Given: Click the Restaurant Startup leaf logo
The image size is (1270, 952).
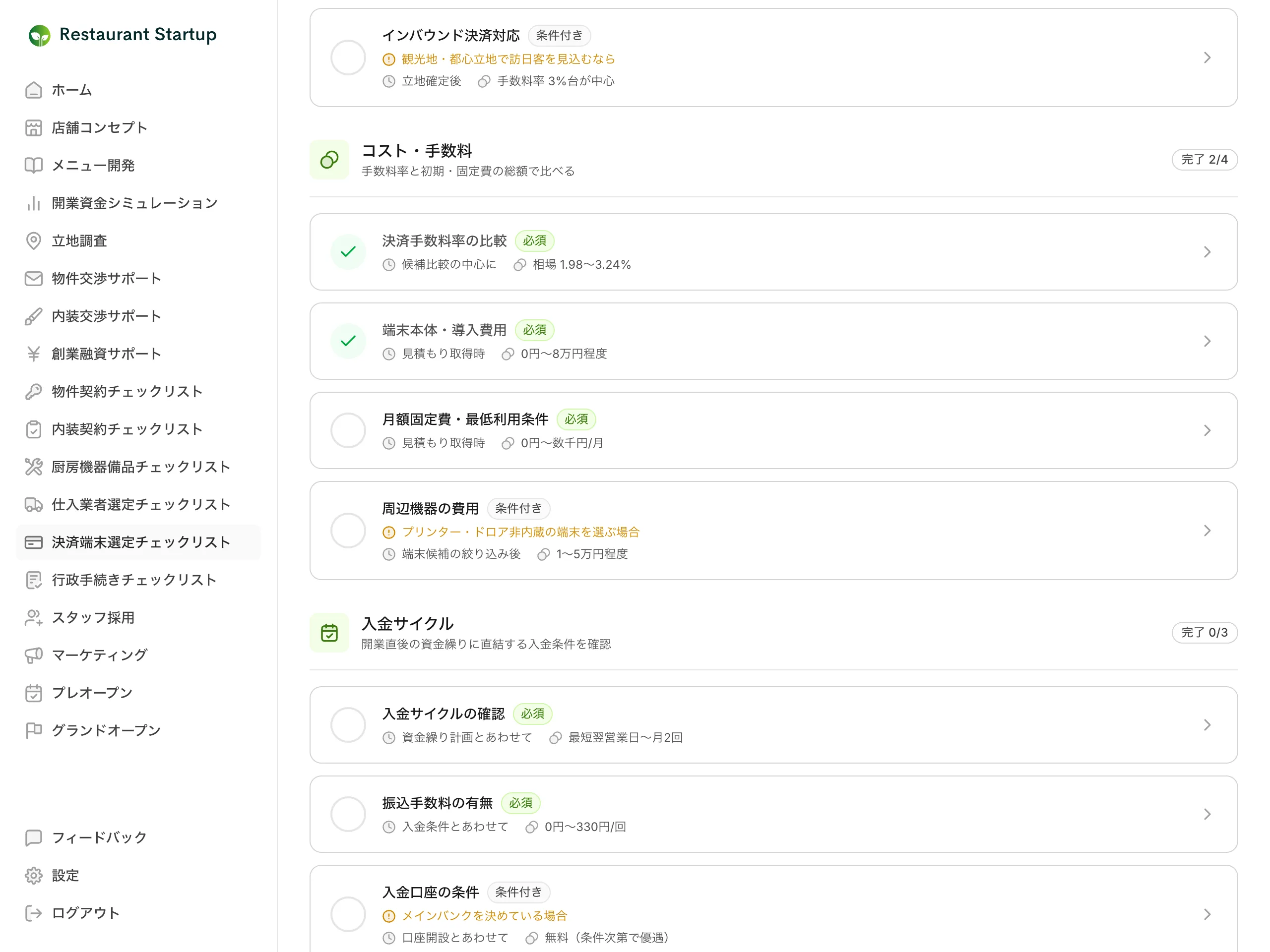Looking at the screenshot, I should [x=40, y=35].
